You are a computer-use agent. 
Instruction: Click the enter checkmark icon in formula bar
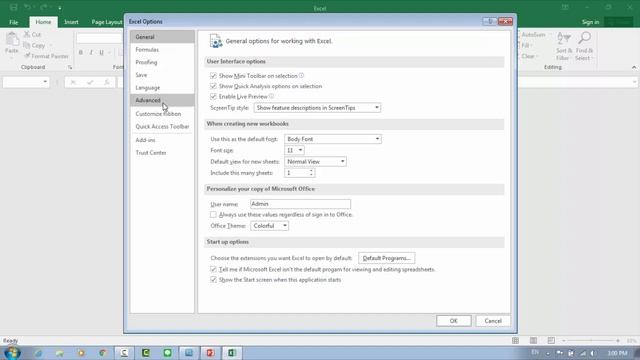pos(90,82)
